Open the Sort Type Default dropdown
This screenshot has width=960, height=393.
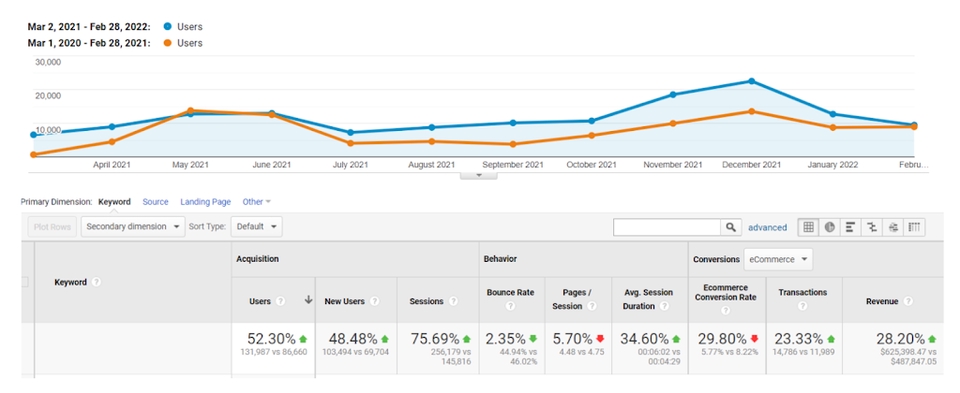pyautogui.click(x=256, y=226)
